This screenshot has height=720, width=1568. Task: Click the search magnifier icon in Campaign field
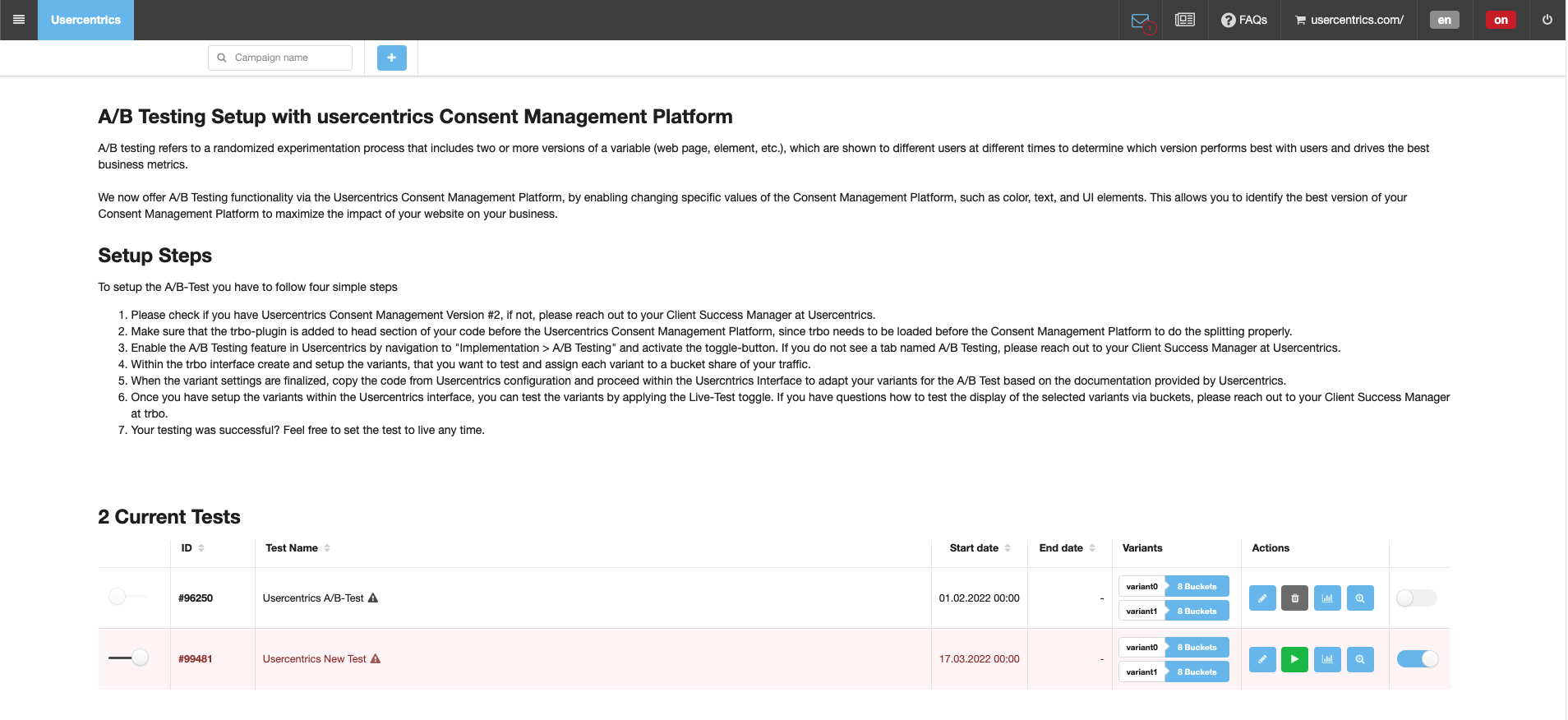tap(221, 58)
